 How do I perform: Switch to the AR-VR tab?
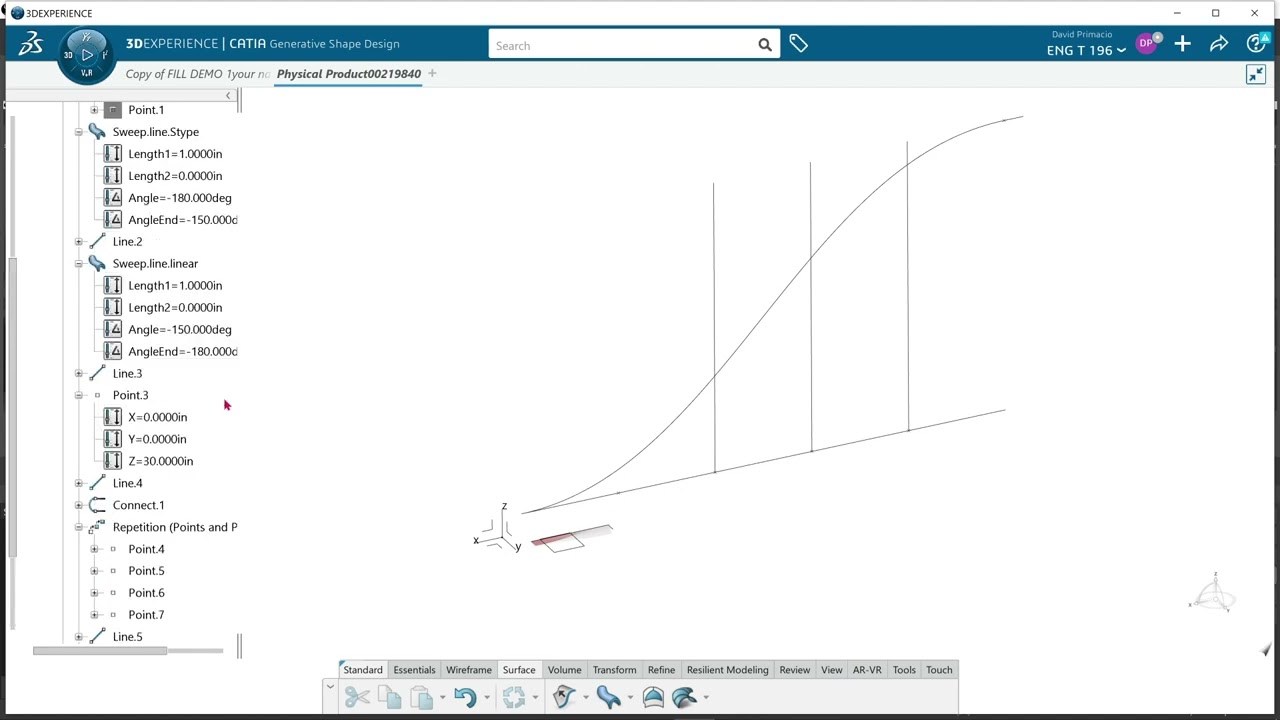coord(867,670)
